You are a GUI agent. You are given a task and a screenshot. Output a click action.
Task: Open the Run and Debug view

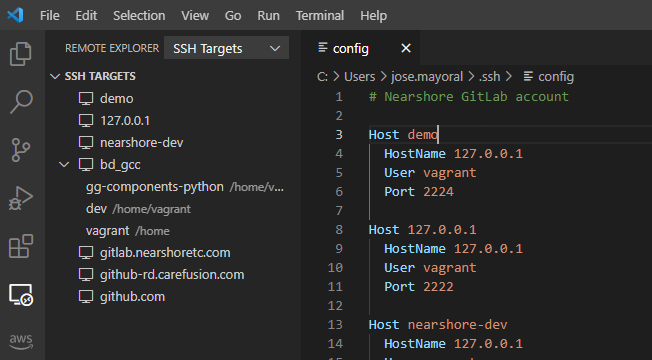(20, 198)
